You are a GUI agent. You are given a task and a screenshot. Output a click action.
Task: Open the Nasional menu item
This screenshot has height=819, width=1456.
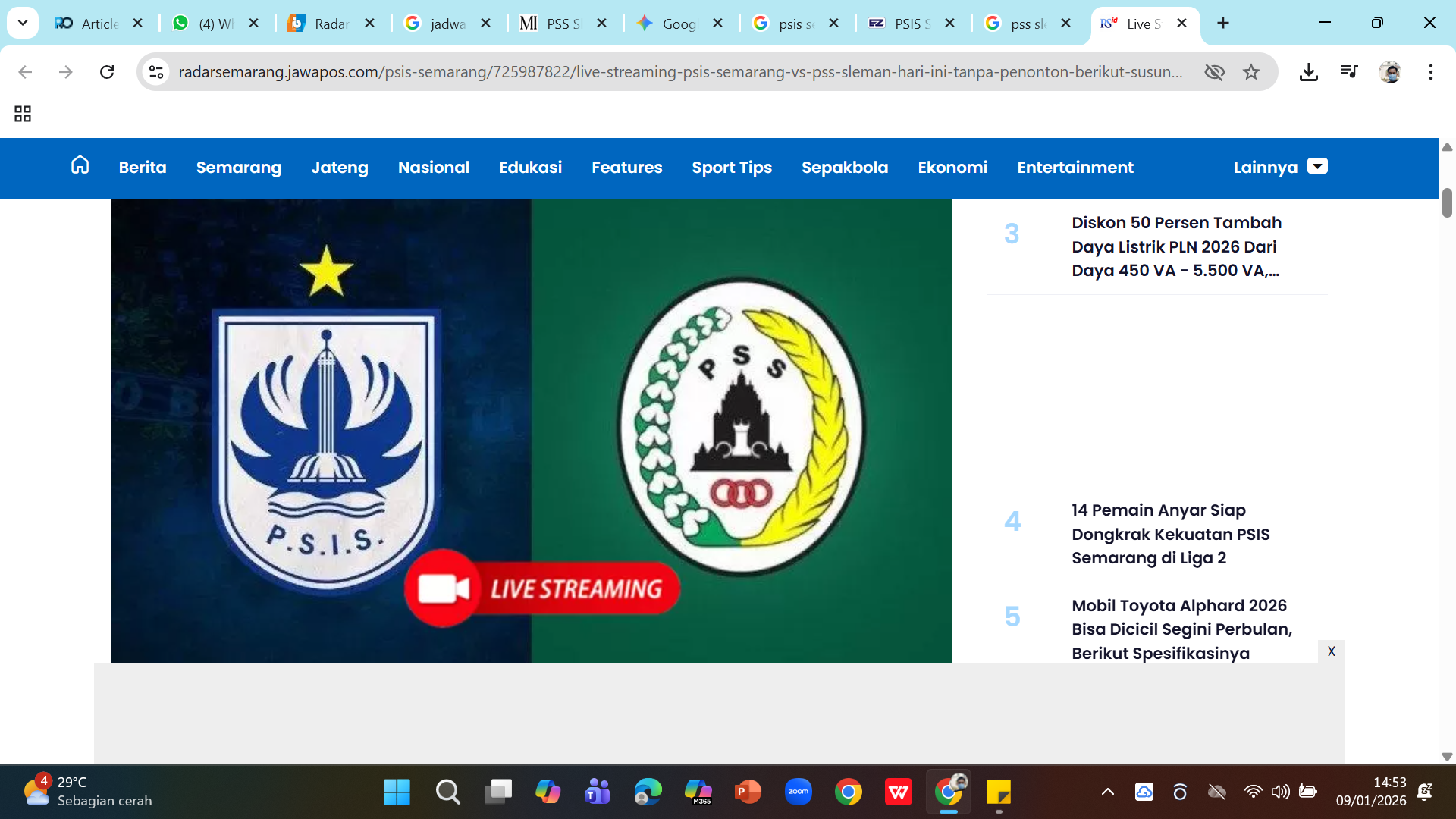(x=434, y=168)
